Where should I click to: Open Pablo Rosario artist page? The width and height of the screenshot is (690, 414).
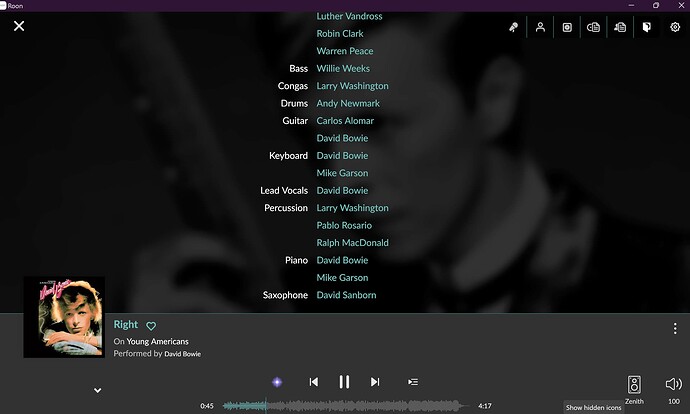tap(344, 226)
